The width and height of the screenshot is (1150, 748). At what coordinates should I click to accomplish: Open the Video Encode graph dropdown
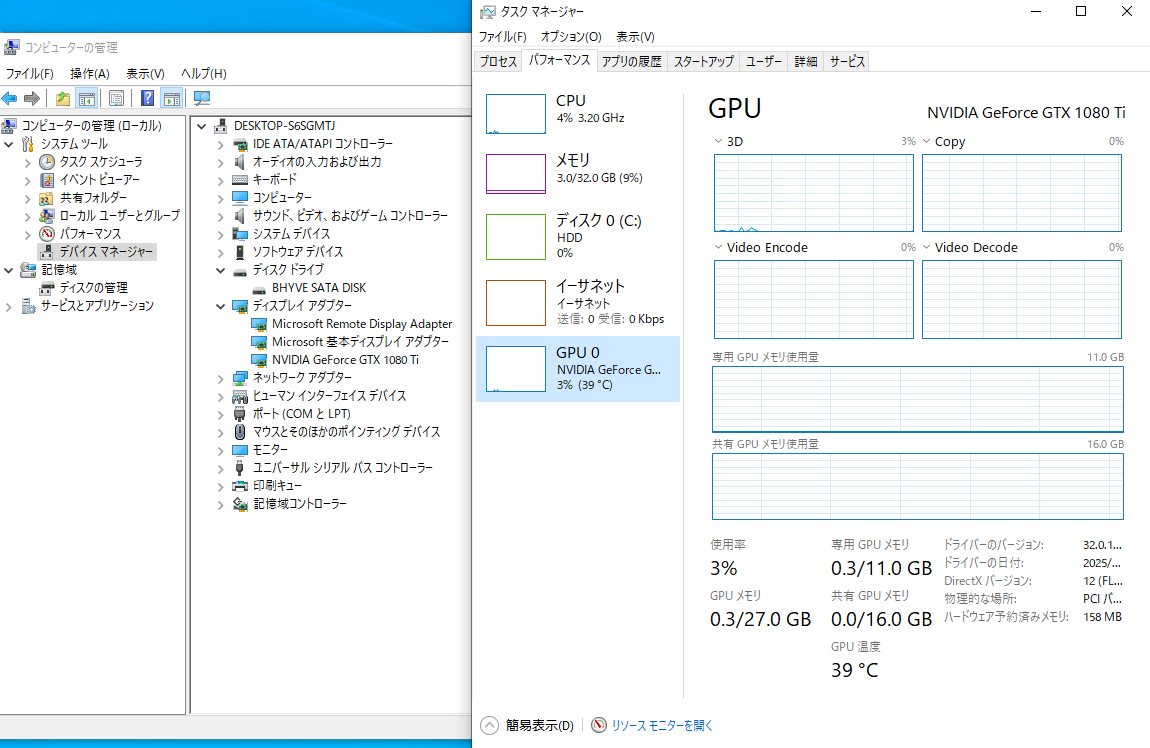(x=719, y=248)
